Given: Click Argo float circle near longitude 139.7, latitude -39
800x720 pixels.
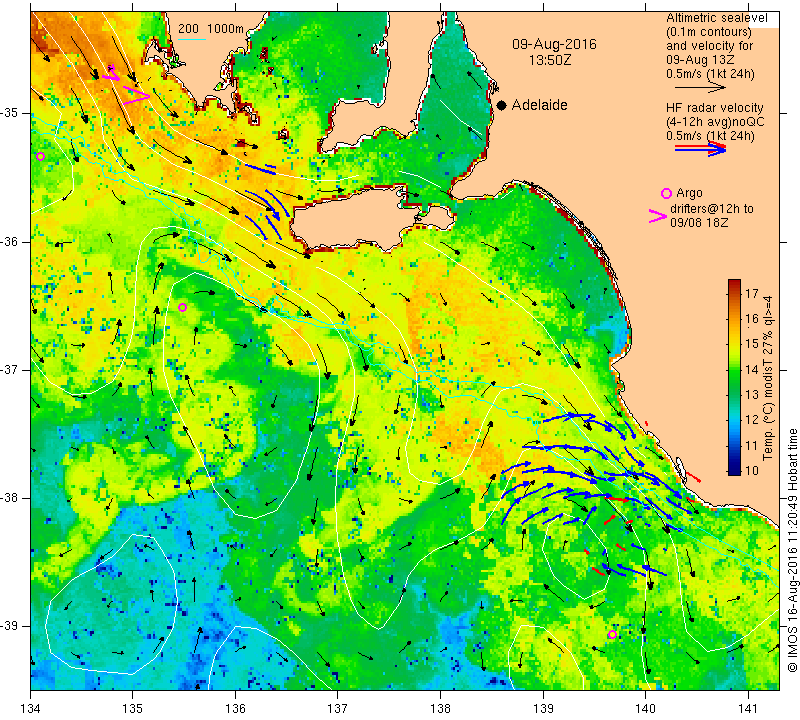Looking at the screenshot, I should [612, 634].
